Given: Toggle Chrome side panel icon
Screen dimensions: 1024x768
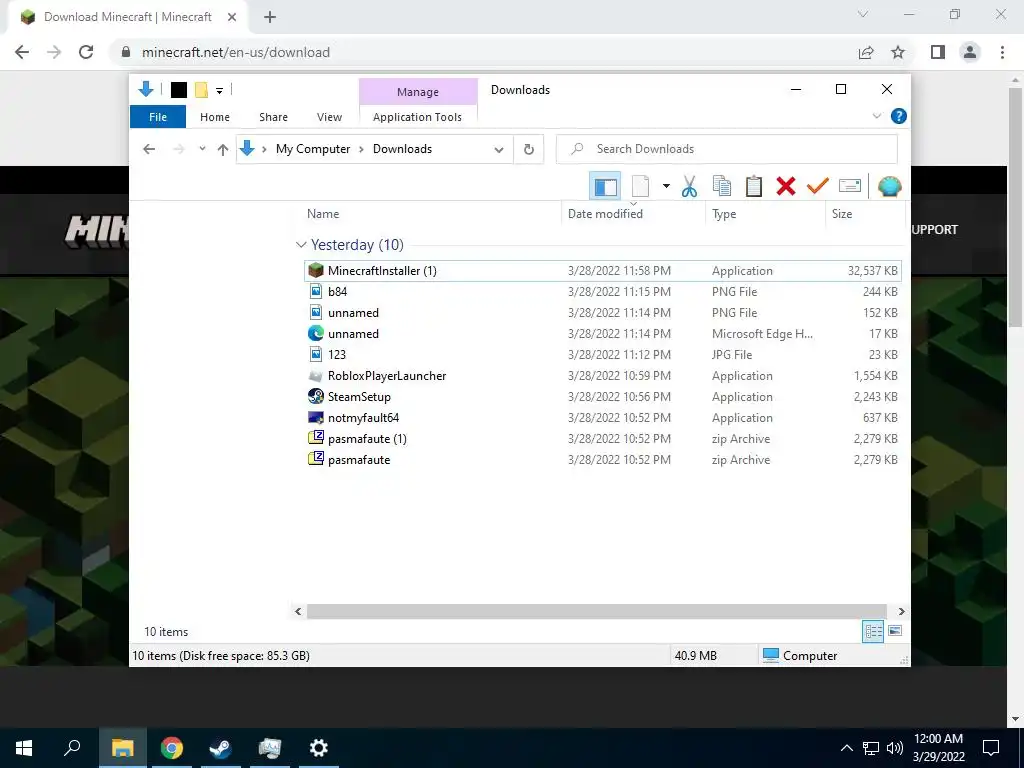Looking at the screenshot, I should pos(938,52).
